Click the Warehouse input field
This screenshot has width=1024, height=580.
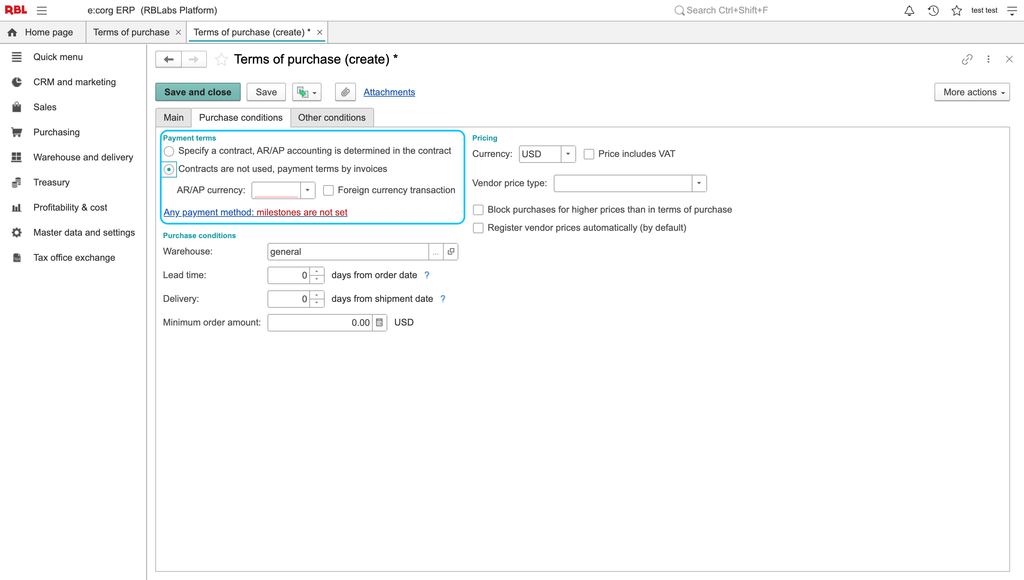[348, 251]
